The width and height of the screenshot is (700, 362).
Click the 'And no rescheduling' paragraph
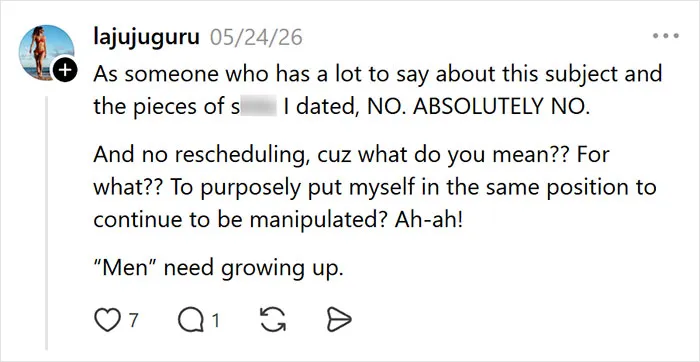click(x=375, y=187)
